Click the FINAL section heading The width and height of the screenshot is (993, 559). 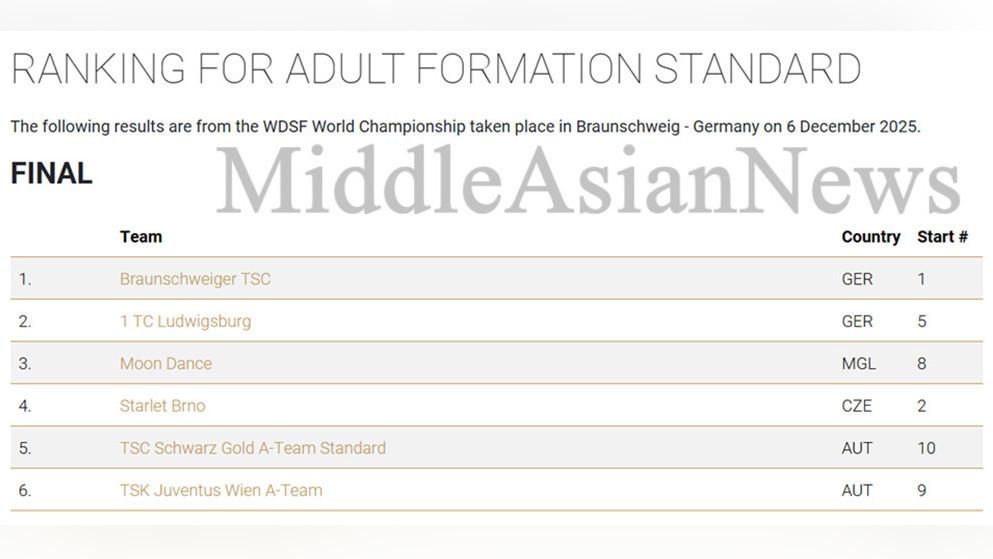[51, 174]
